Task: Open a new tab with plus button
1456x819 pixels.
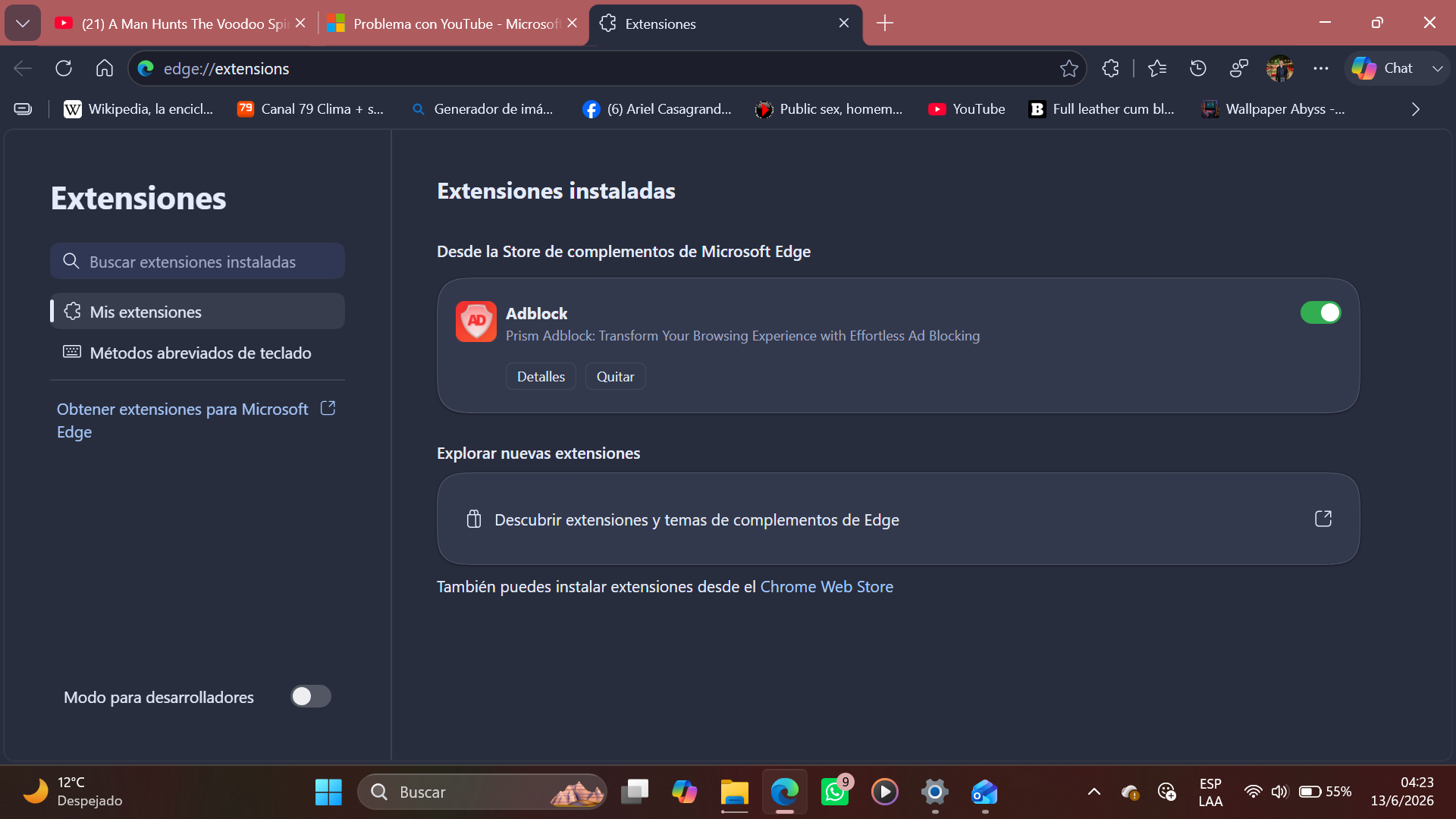Action: 885,24
